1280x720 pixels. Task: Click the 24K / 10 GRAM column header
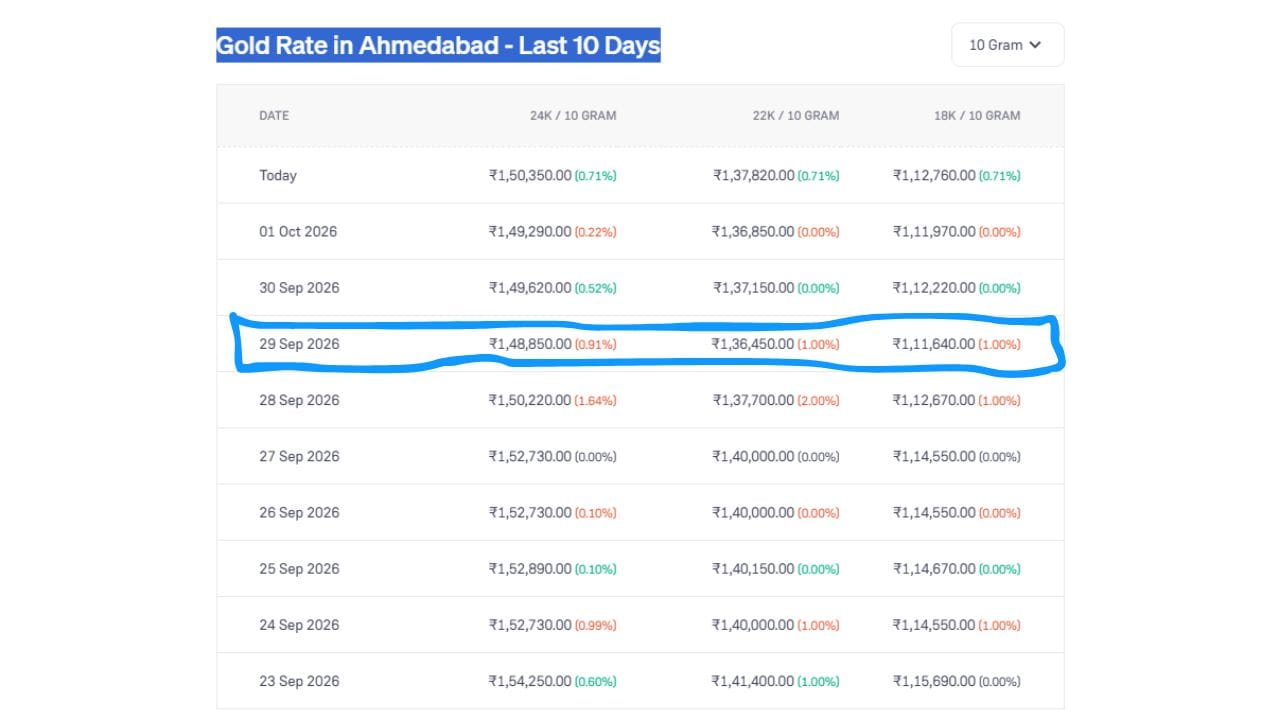point(573,116)
